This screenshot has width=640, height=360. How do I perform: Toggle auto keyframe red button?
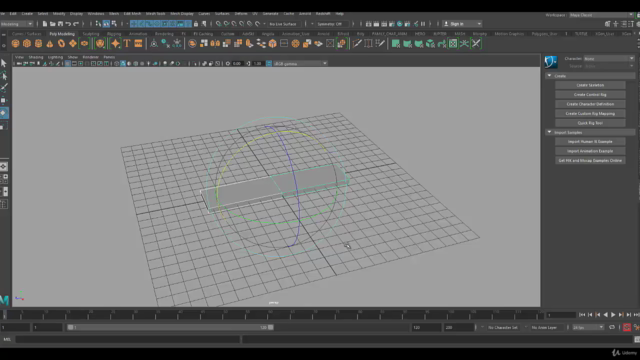(x=627, y=327)
